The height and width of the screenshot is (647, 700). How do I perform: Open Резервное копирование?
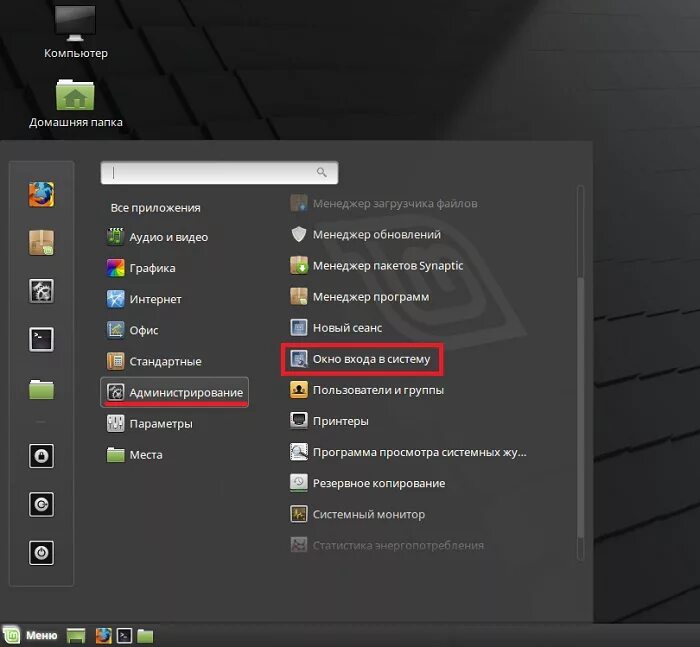point(367,483)
